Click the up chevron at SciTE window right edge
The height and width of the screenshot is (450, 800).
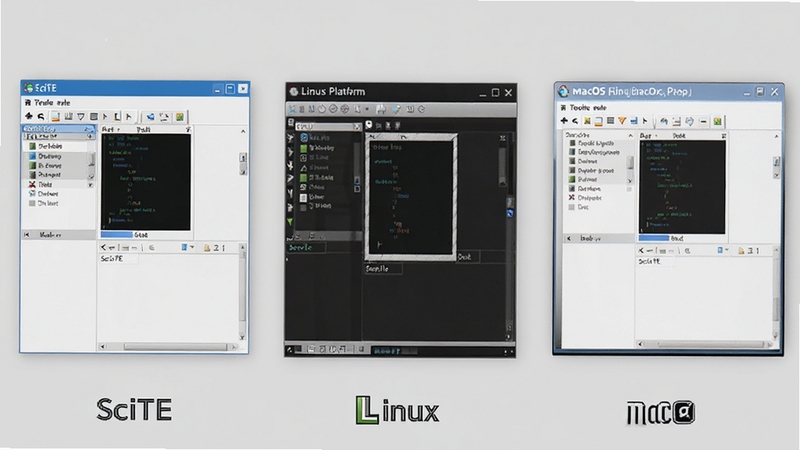point(243,132)
